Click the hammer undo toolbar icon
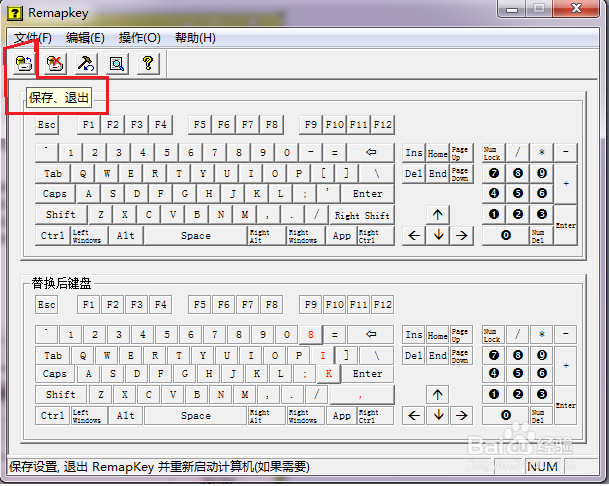This screenshot has width=609, height=486. [x=86, y=63]
